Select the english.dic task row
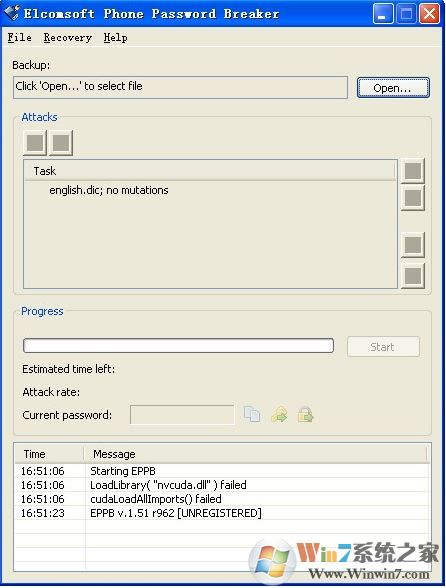The image size is (446, 588). click(210, 190)
